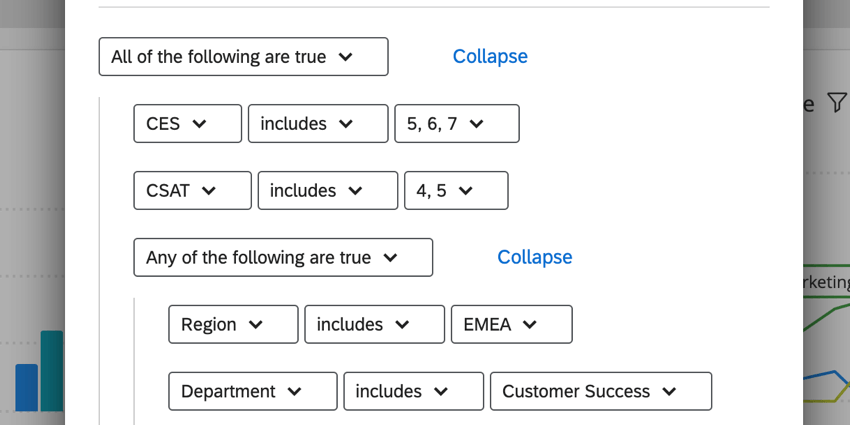Open the 'All of the following are true' dropdown
Screen dimensions: 850x425
[243, 57]
